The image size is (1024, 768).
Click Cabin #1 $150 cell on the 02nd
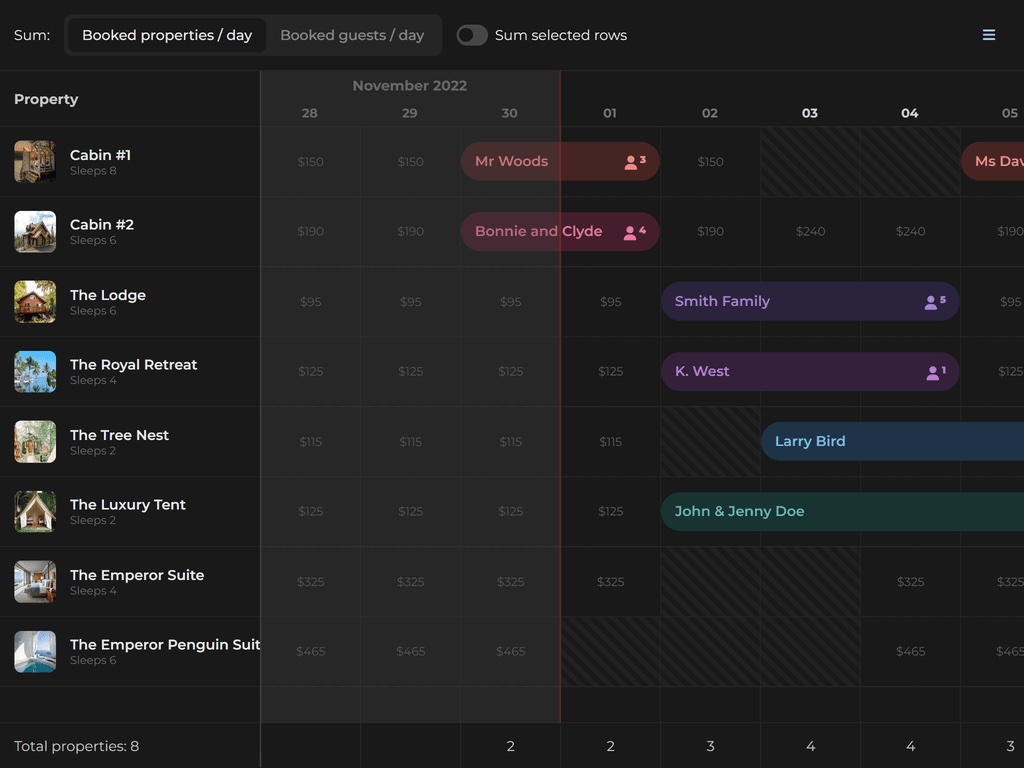(x=710, y=162)
